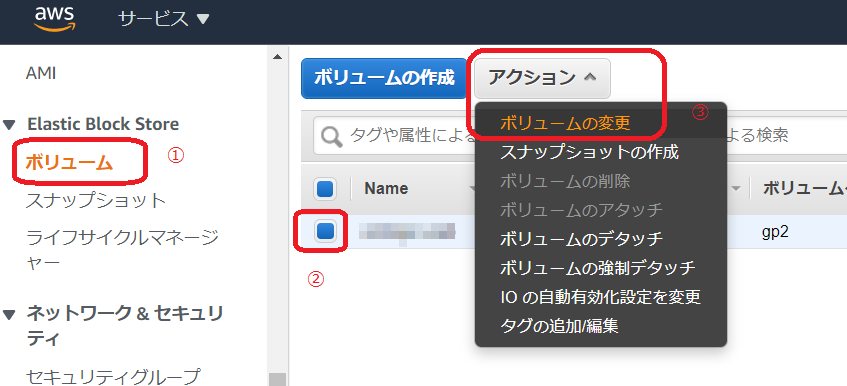Image resolution: width=847 pixels, height=386 pixels.
Task: Uncheck the gp2 volume row checkbox
Action: [x=326, y=231]
